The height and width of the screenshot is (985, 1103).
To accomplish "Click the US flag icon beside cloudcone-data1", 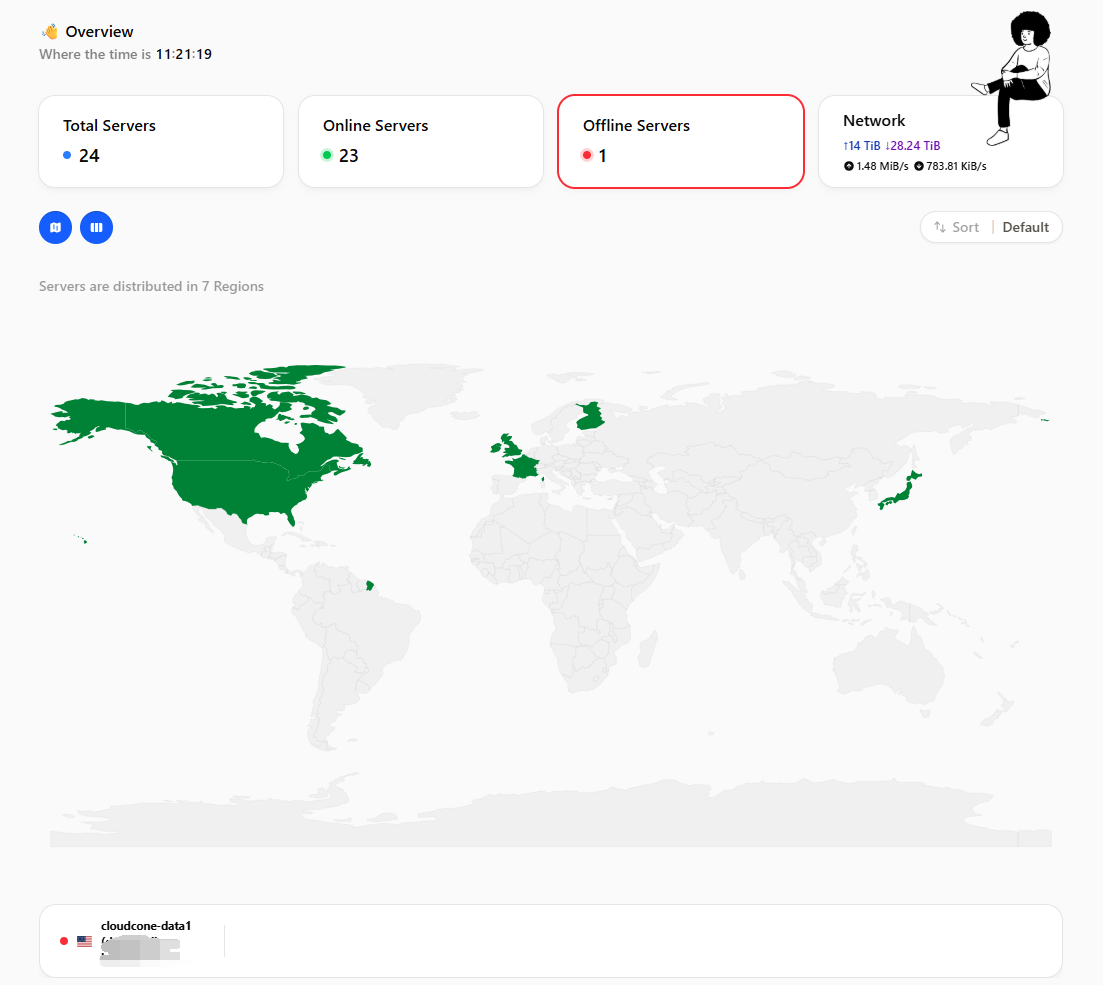I will (84, 941).
